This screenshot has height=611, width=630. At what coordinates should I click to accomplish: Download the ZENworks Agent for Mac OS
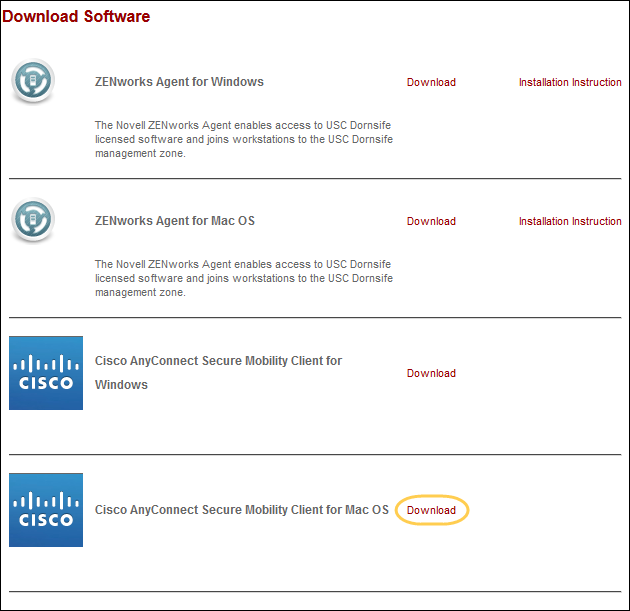click(431, 222)
